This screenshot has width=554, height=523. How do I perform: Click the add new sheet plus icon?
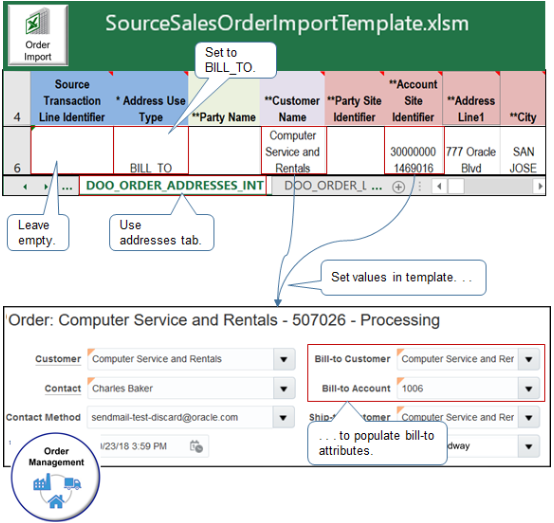pos(398,187)
